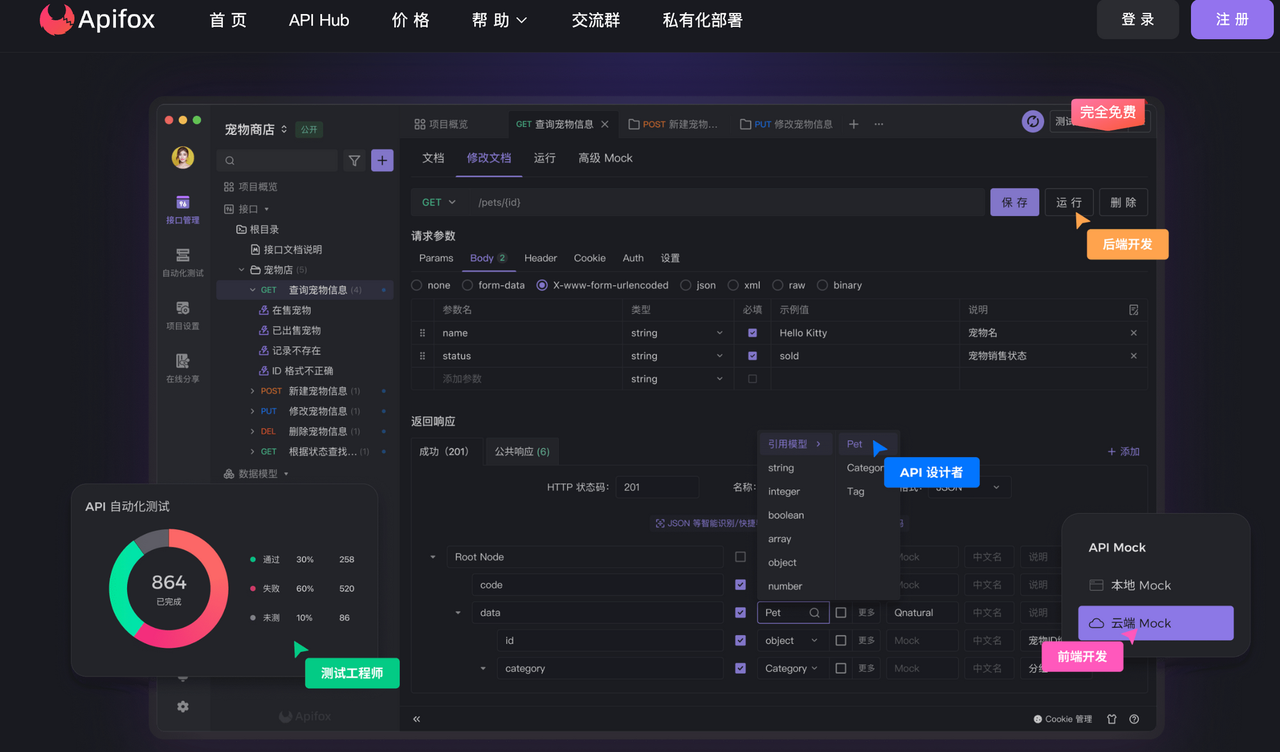Open the 帮助 menu in top navigation
The width and height of the screenshot is (1280, 752).
coord(499,19)
